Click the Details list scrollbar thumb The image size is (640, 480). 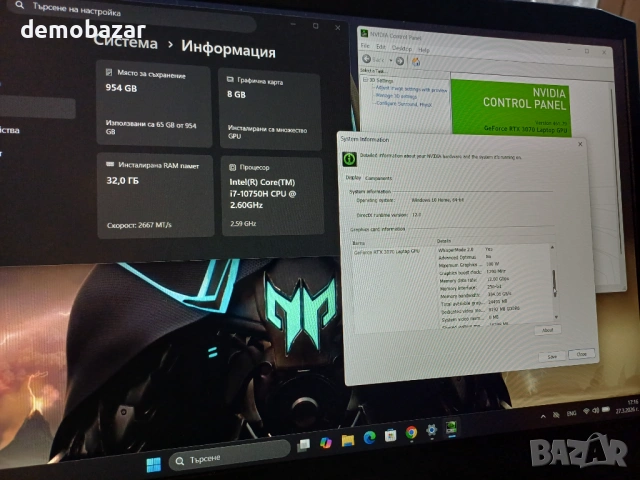click(x=554, y=283)
